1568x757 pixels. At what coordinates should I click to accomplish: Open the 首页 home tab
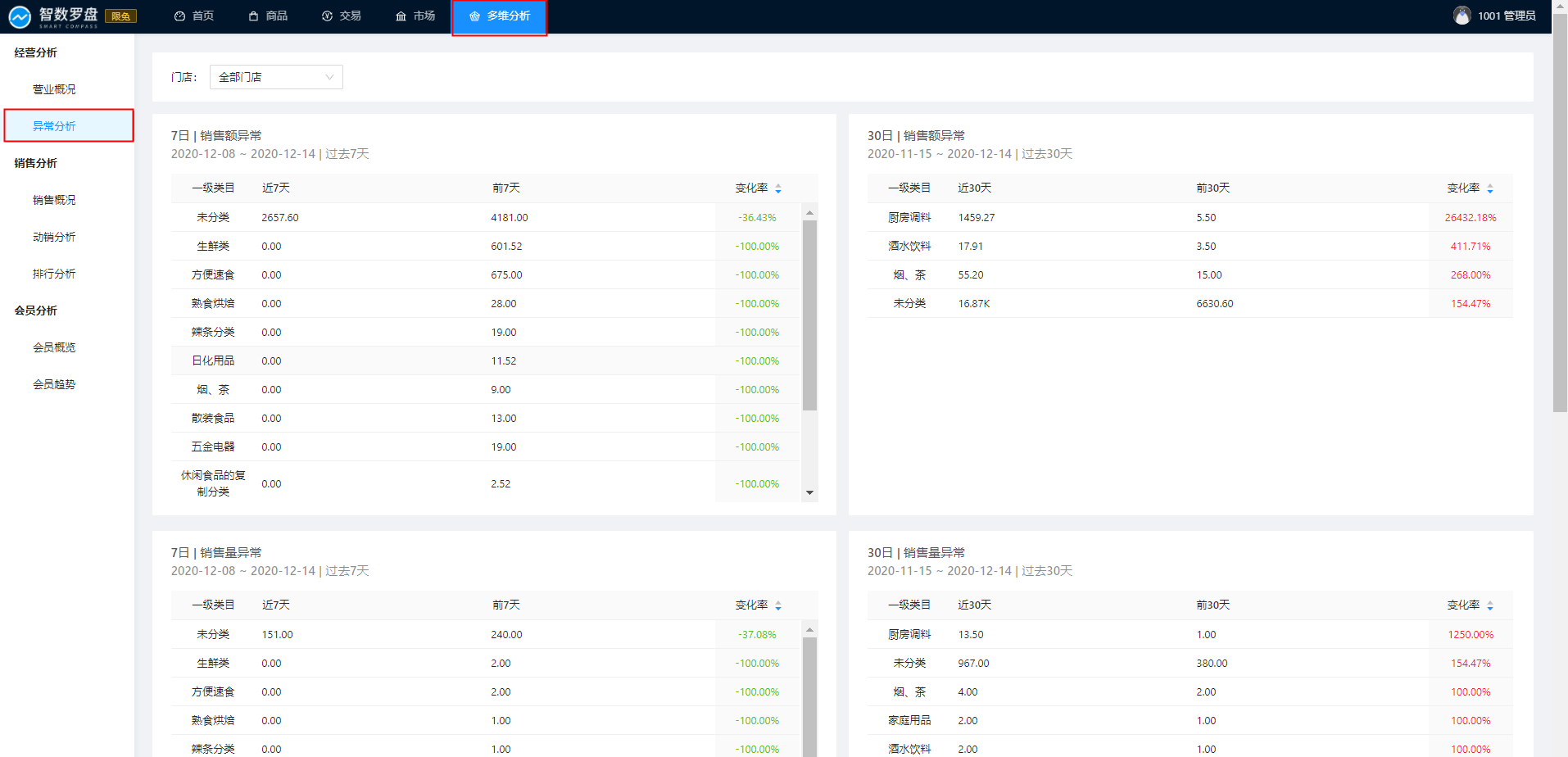194,16
